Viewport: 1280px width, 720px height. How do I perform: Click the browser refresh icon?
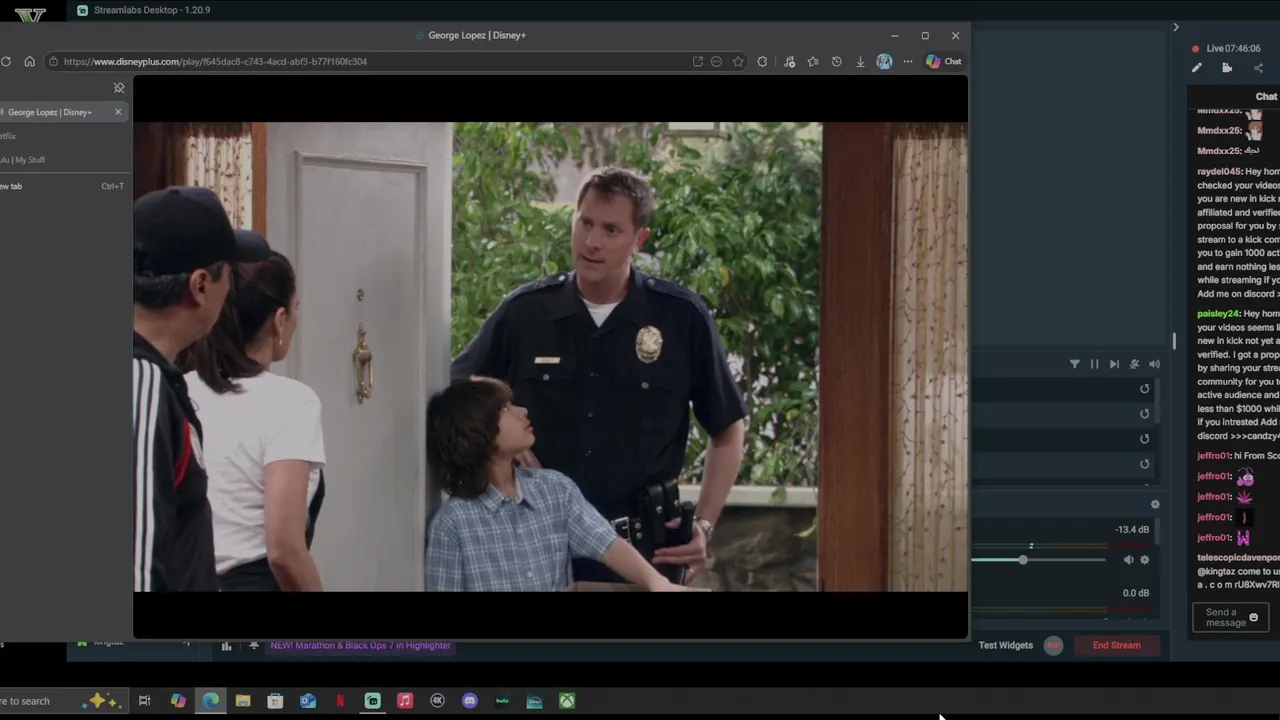[6, 61]
